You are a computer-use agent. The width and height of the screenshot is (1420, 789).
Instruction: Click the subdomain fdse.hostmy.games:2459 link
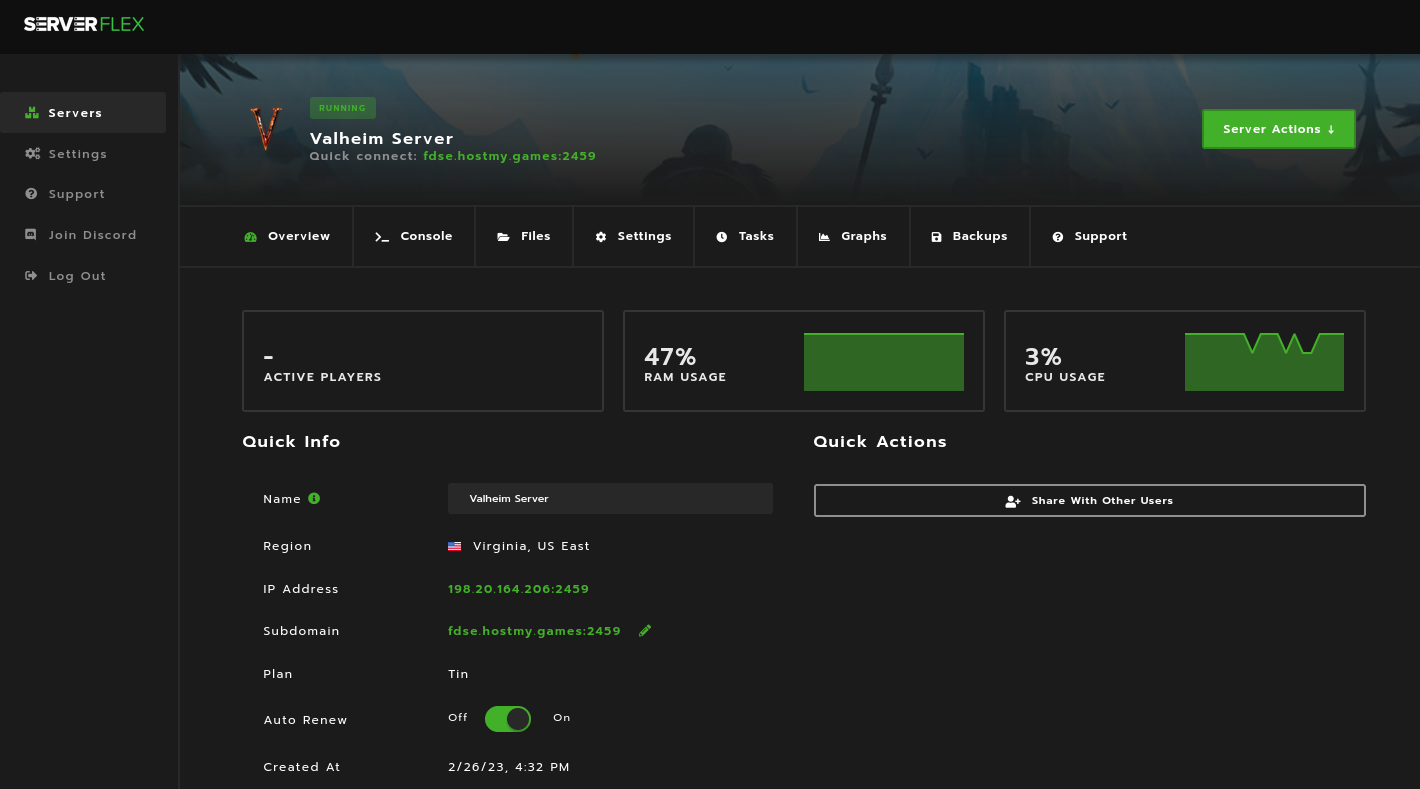[x=535, y=631]
